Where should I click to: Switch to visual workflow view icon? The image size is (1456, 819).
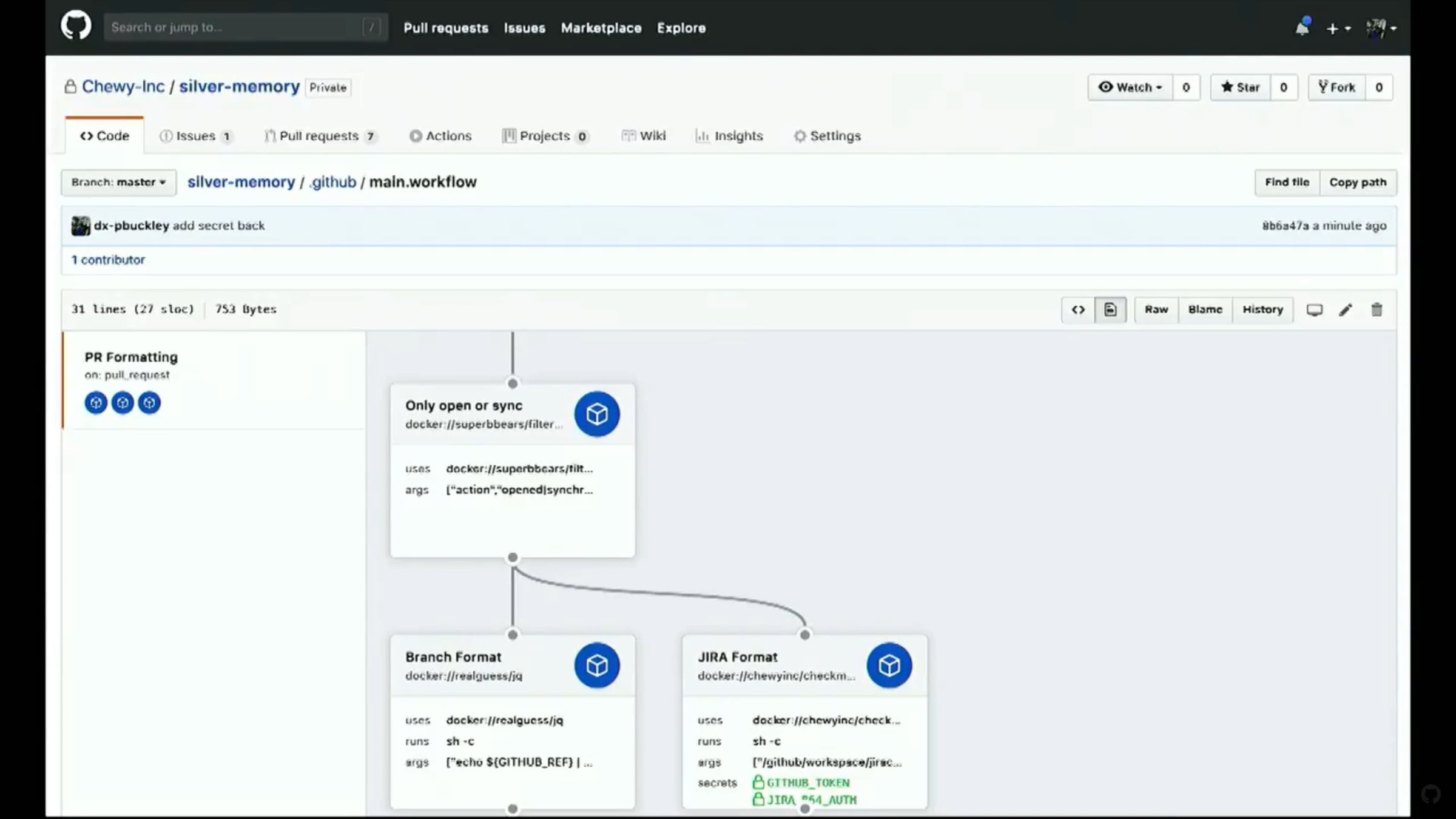click(1110, 310)
